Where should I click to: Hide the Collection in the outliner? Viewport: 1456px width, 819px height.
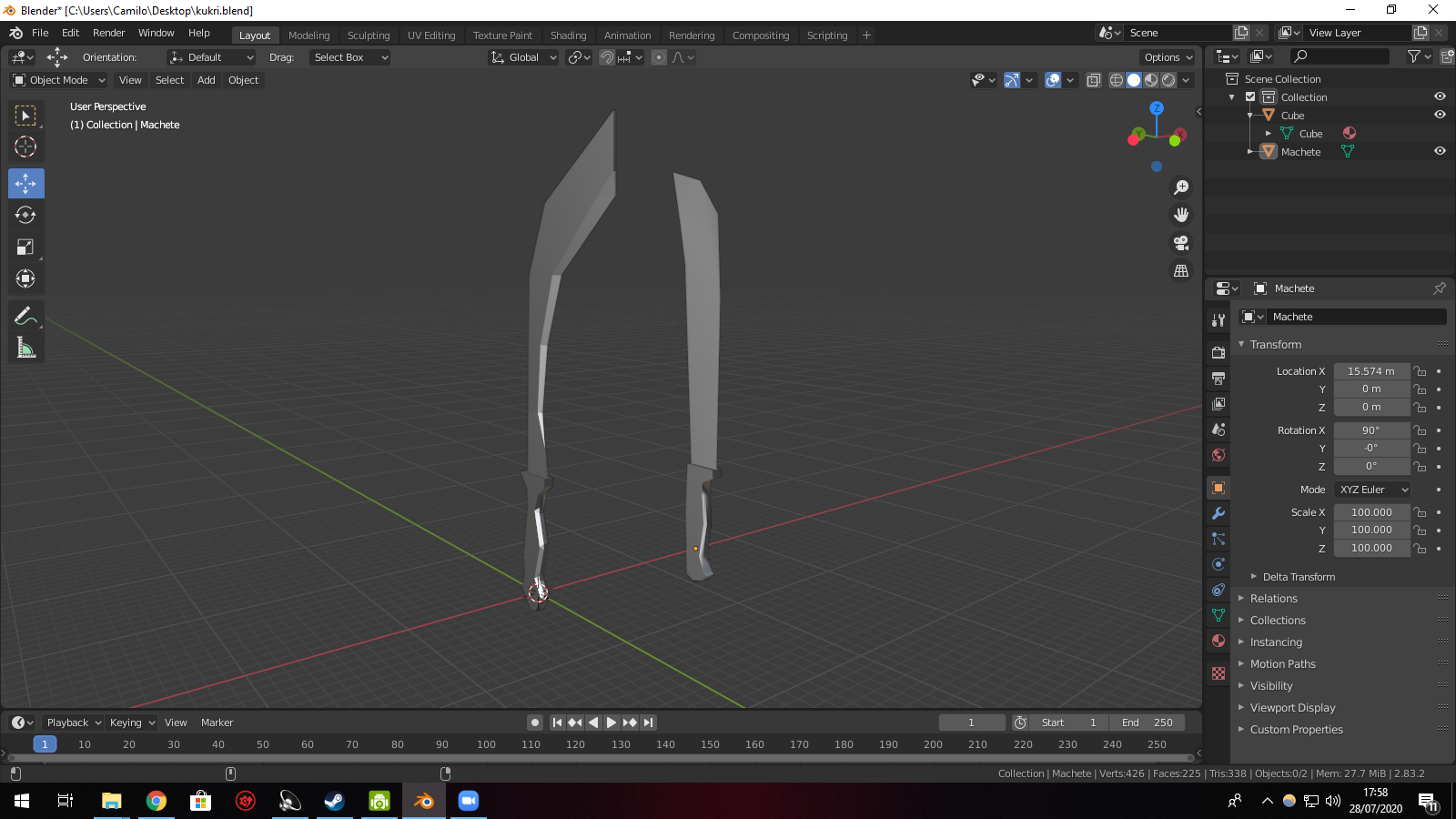click(x=1440, y=96)
